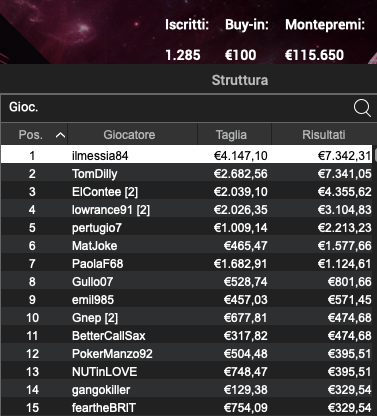
Task: Select emil985 in the ranking
Action: [187, 300]
